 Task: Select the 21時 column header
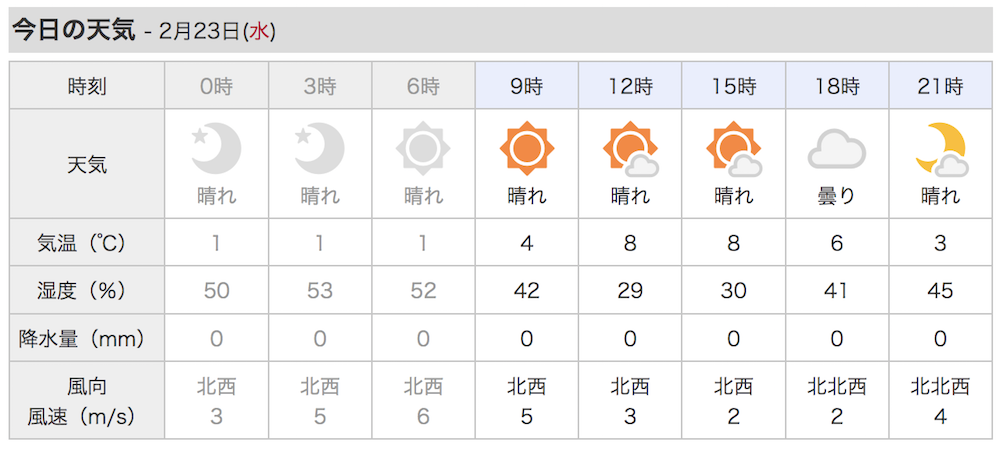940,85
